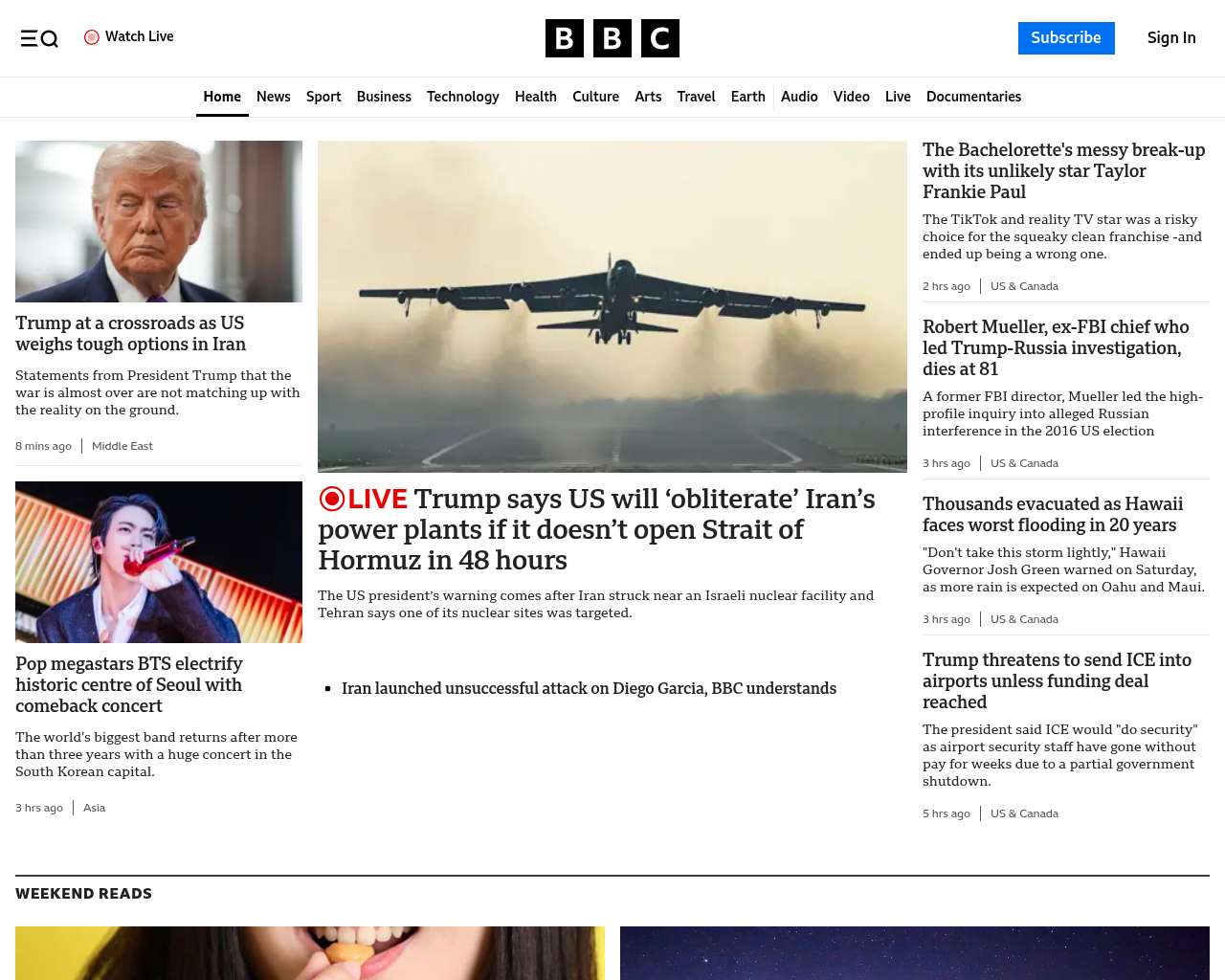1225x980 pixels.
Task: Click Sign In
Action: coord(1171,38)
